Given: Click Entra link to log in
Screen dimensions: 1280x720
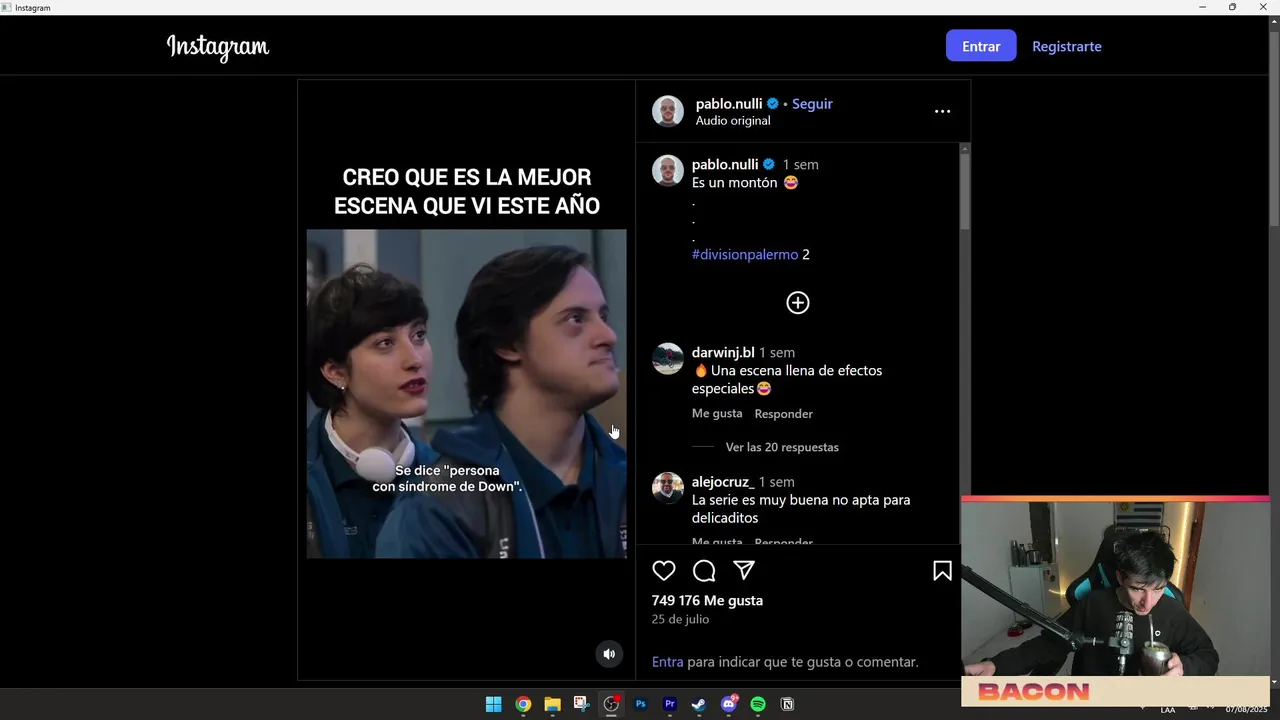Looking at the screenshot, I should pyautogui.click(x=668, y=662).
